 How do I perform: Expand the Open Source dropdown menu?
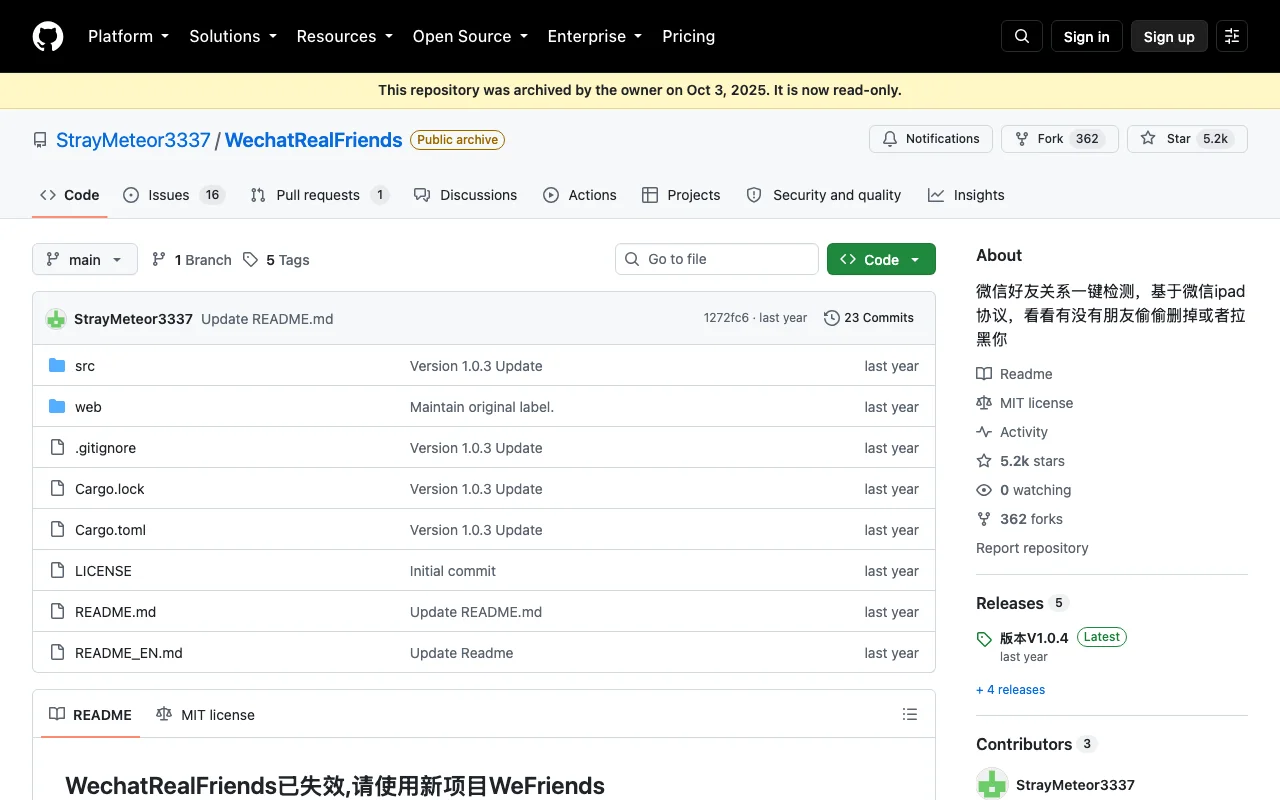(470, 36)
